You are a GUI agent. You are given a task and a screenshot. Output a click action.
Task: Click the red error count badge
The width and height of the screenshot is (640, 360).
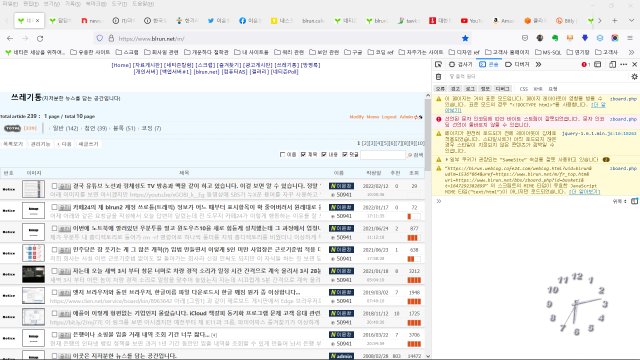(585, 64)
